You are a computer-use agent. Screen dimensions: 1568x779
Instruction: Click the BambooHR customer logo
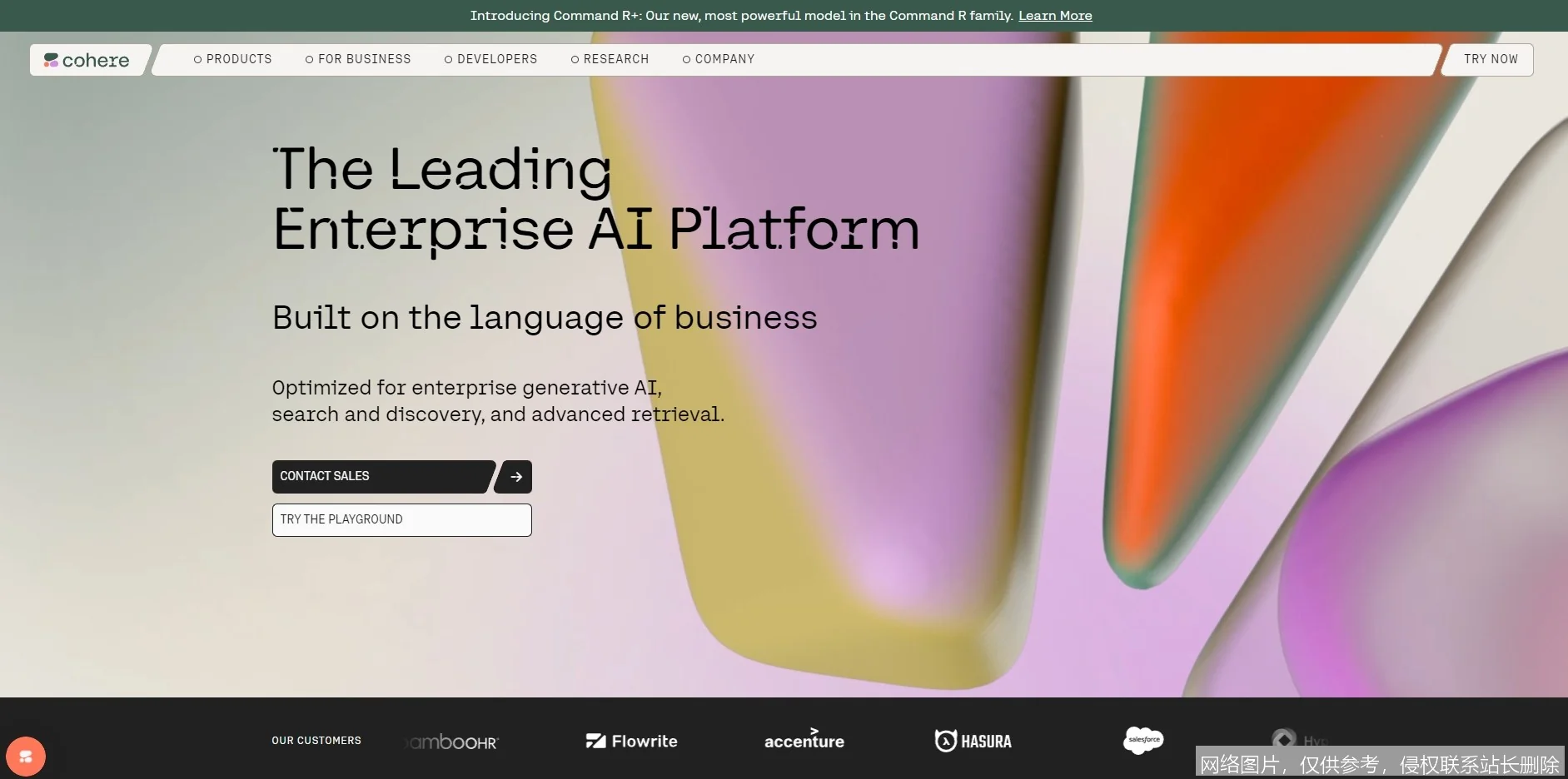click(x=452, y=742)
